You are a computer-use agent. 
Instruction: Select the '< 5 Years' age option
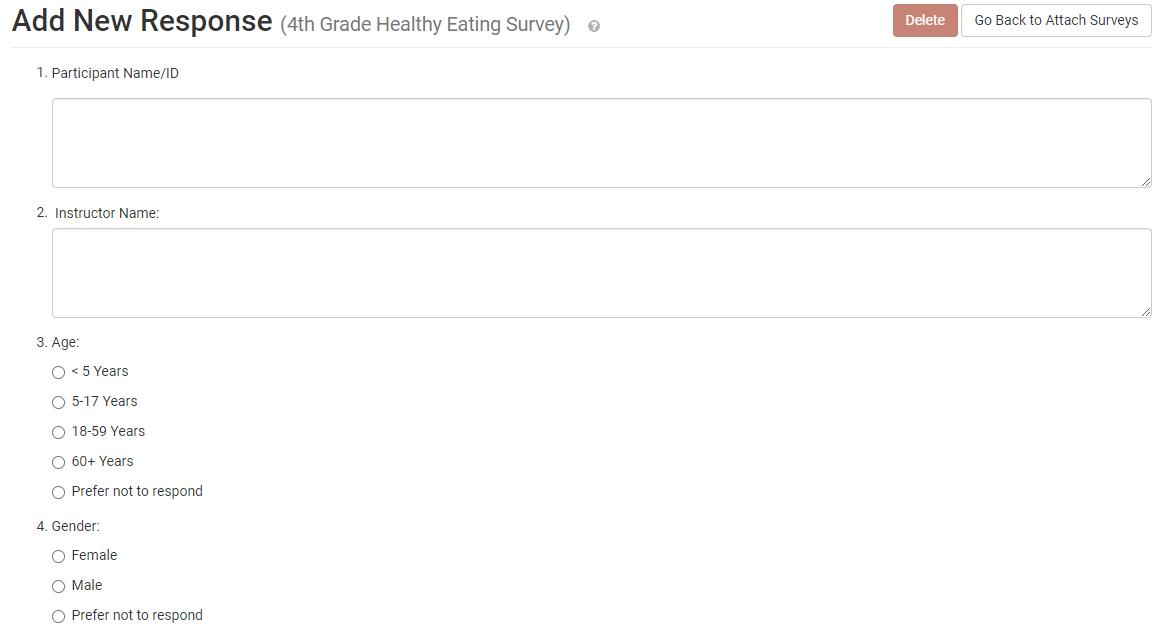pos(58,372)
